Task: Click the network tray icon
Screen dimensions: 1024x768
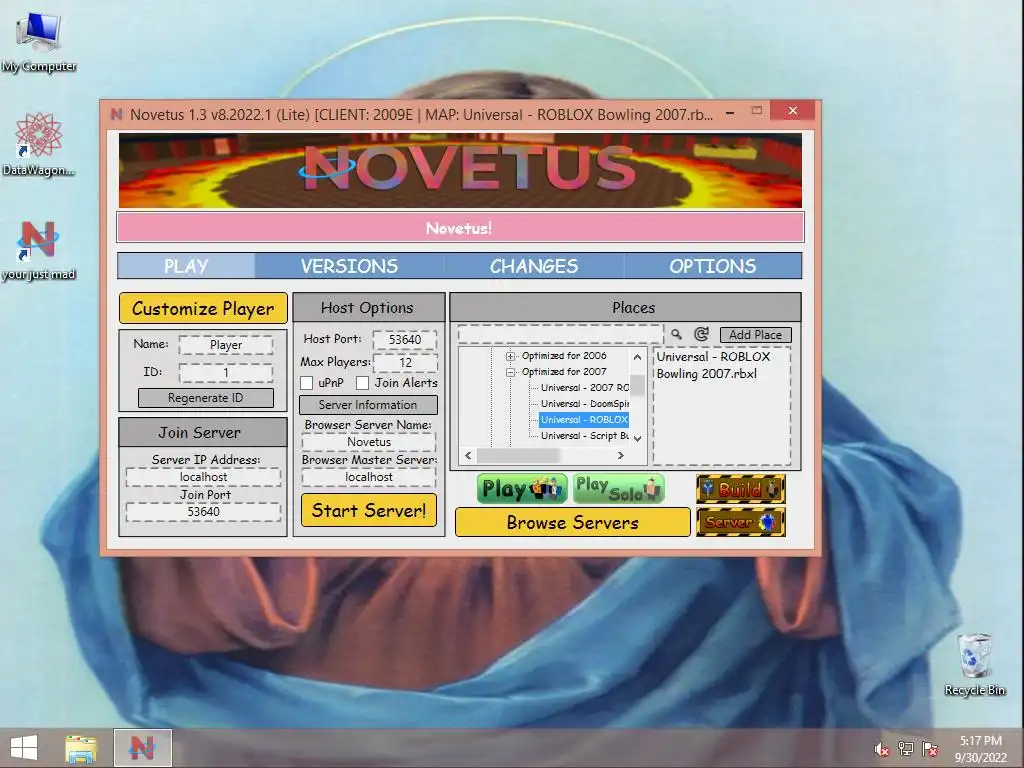Action: [906, 749]
